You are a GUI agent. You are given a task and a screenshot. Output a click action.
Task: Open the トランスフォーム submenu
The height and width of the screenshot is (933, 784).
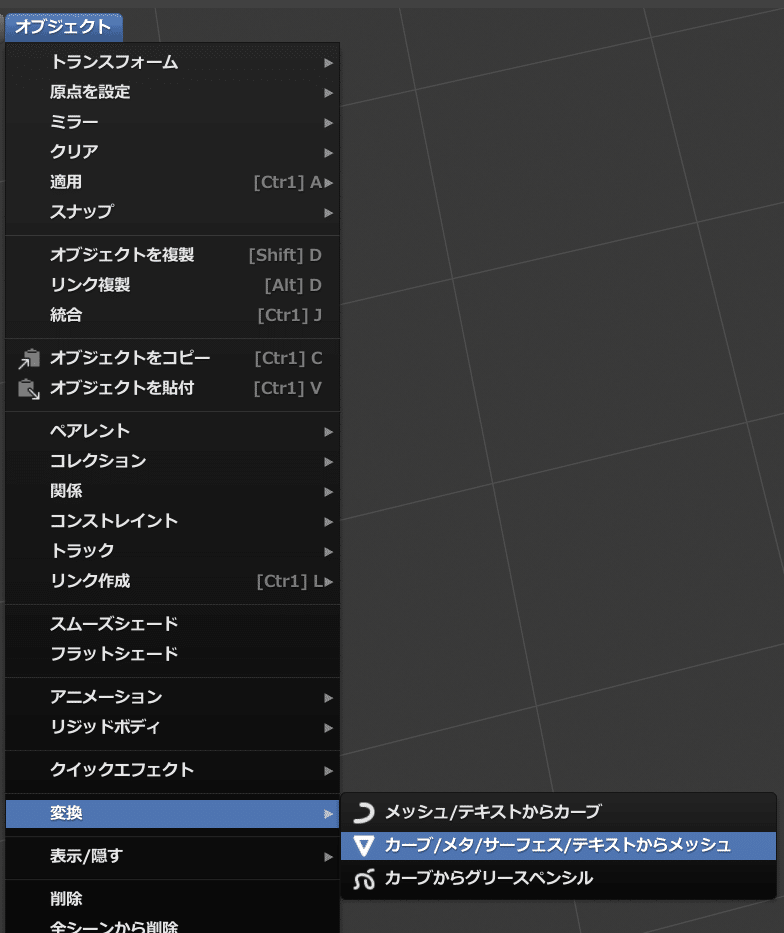[173, 62]
